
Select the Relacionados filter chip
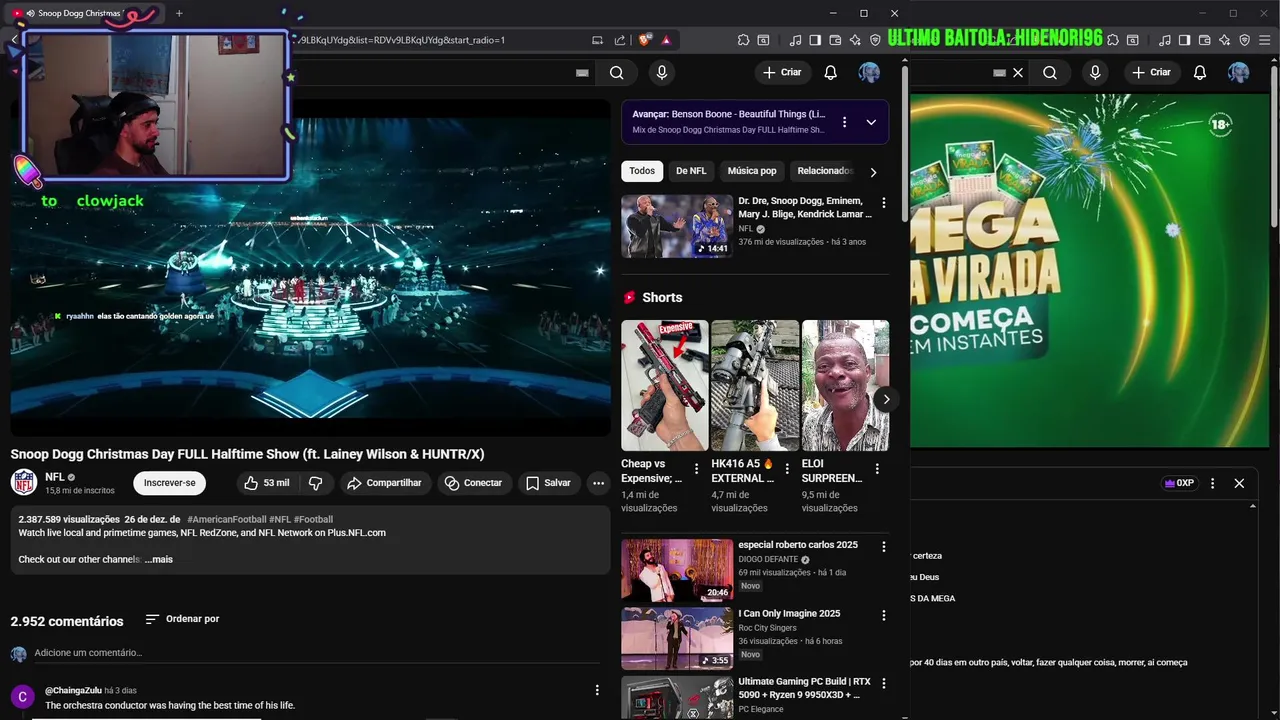point(824,171)
